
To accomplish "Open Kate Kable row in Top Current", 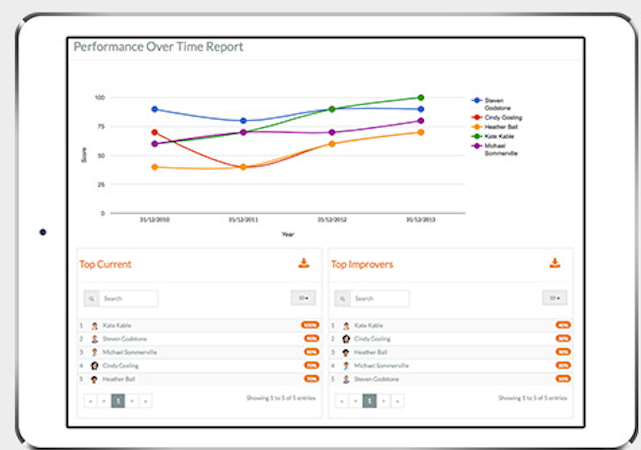I will [x=199, y=326].
